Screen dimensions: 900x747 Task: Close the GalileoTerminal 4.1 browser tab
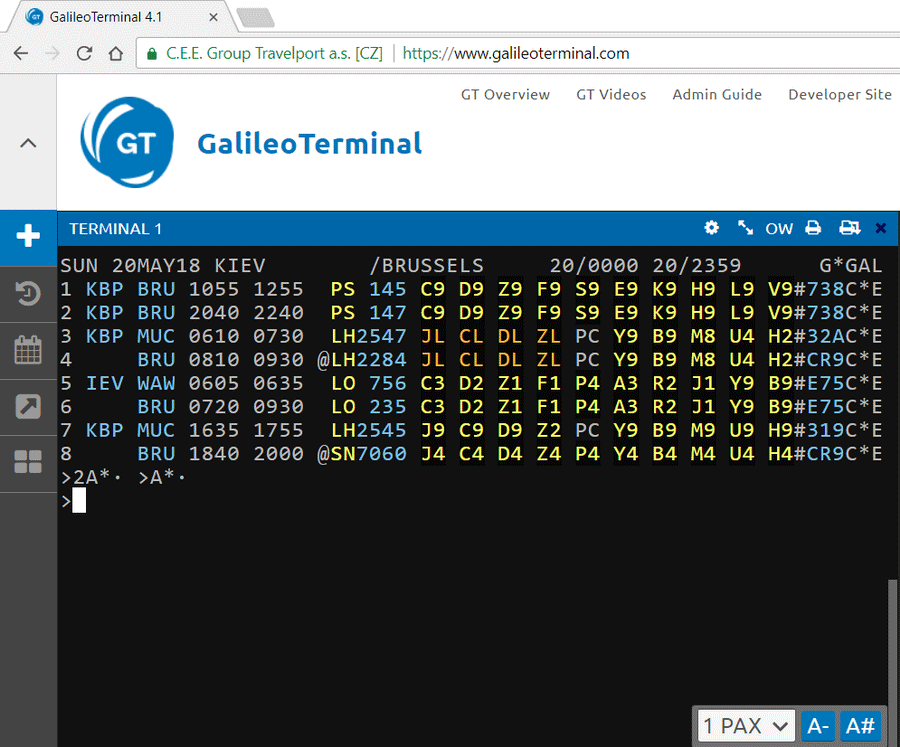pyautogui.click(x=214, y=17)
